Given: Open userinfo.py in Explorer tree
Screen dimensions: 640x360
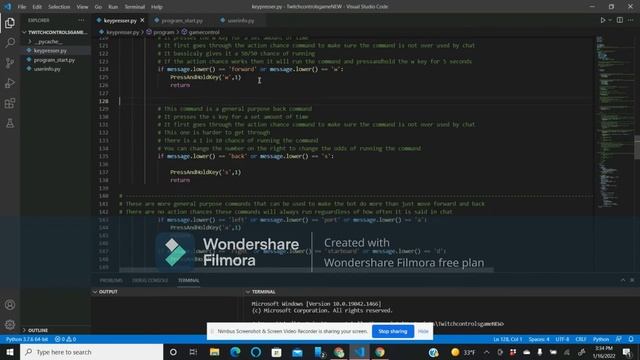Looking at the screenshot, I should (56, 69).
